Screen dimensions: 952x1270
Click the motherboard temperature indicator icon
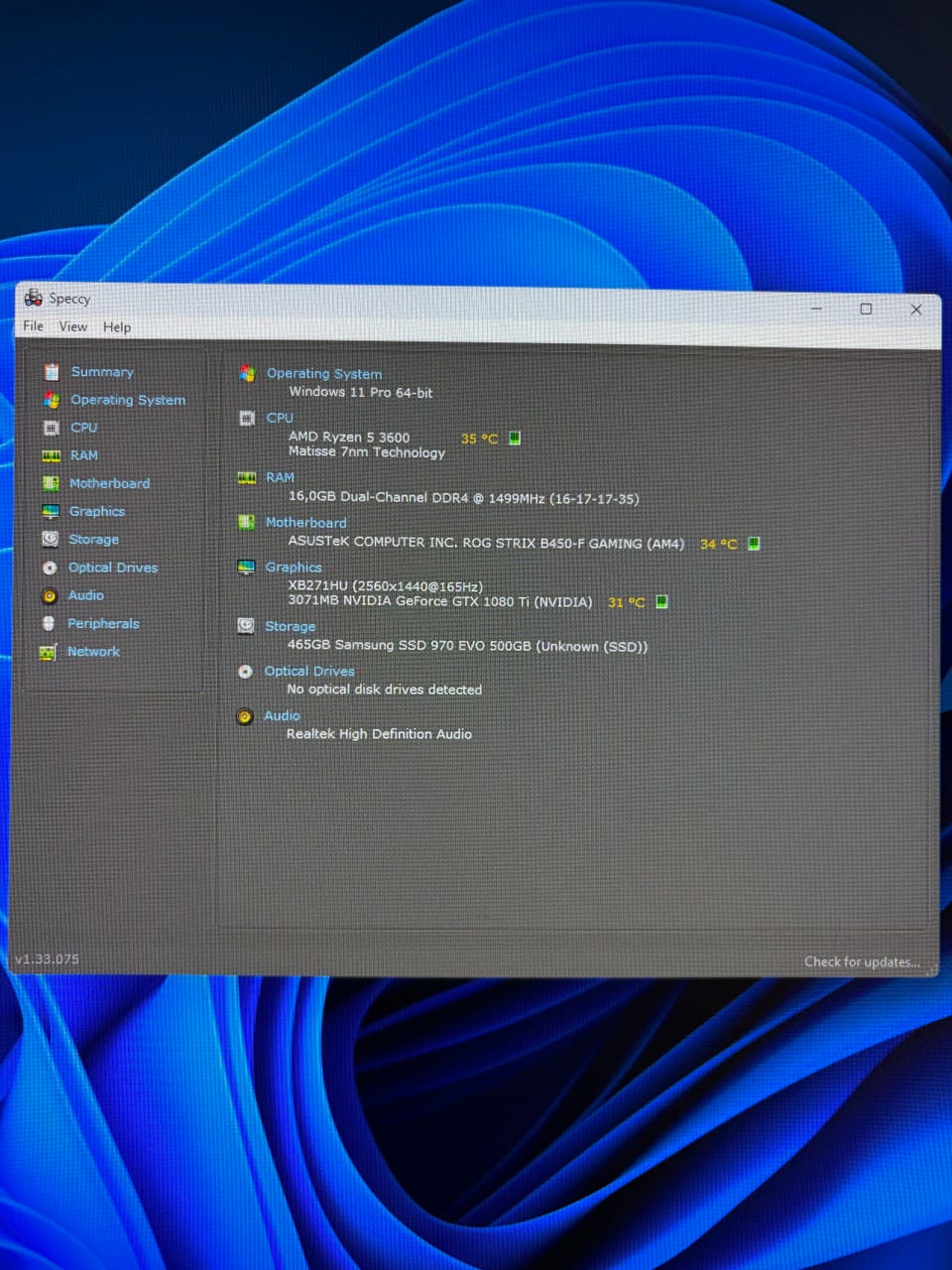tap(754, 543)
